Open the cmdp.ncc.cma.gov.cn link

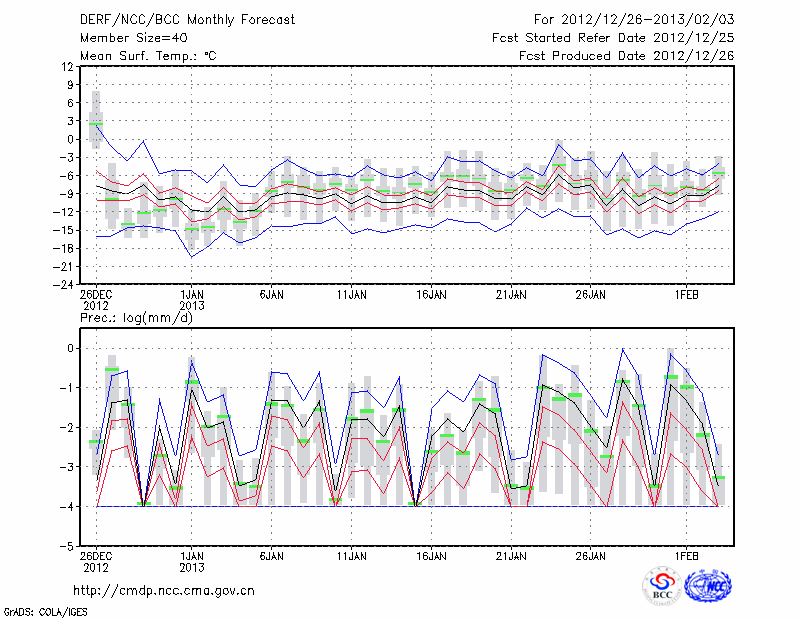[x=164, y=591]
